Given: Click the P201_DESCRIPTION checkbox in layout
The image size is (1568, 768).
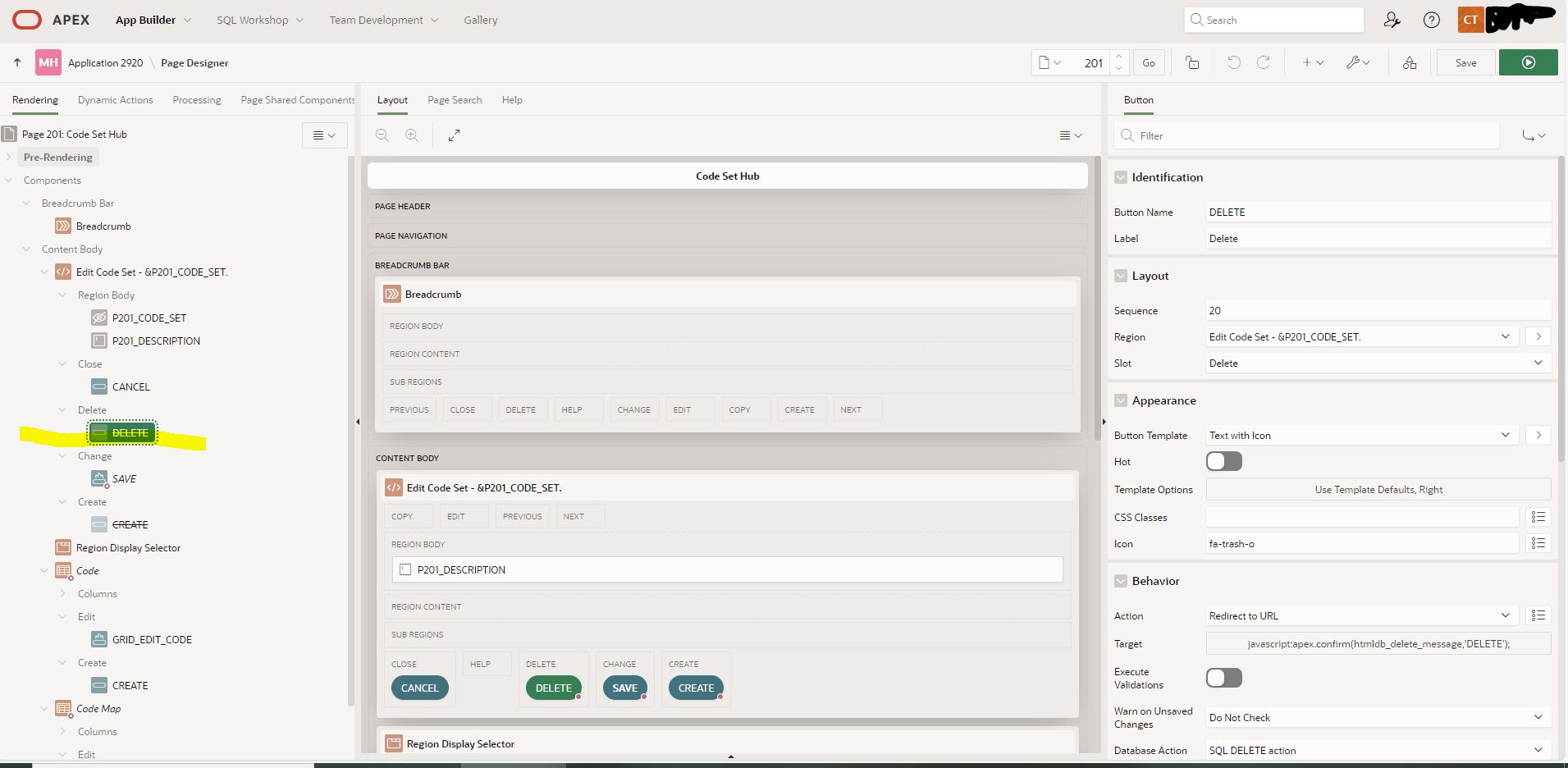Looking at the screenshot, I should tap(405, 569).
